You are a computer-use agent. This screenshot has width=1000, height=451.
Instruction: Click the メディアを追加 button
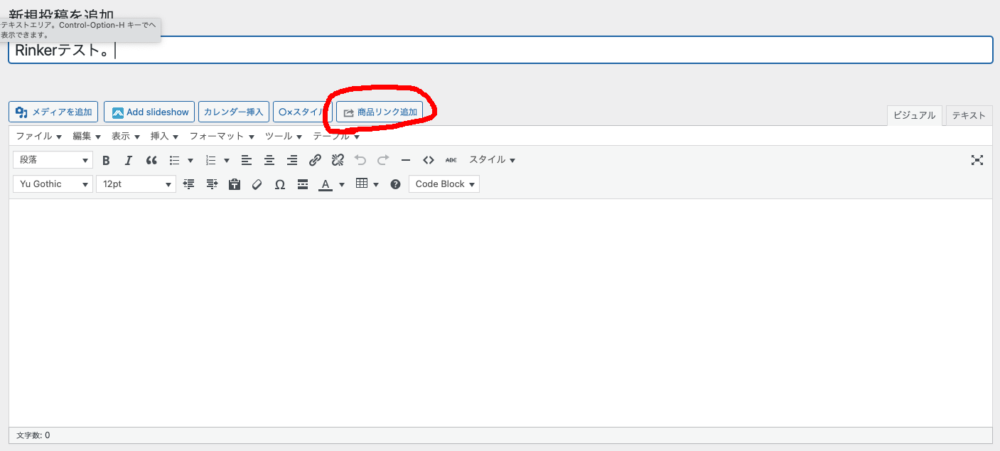54,112
